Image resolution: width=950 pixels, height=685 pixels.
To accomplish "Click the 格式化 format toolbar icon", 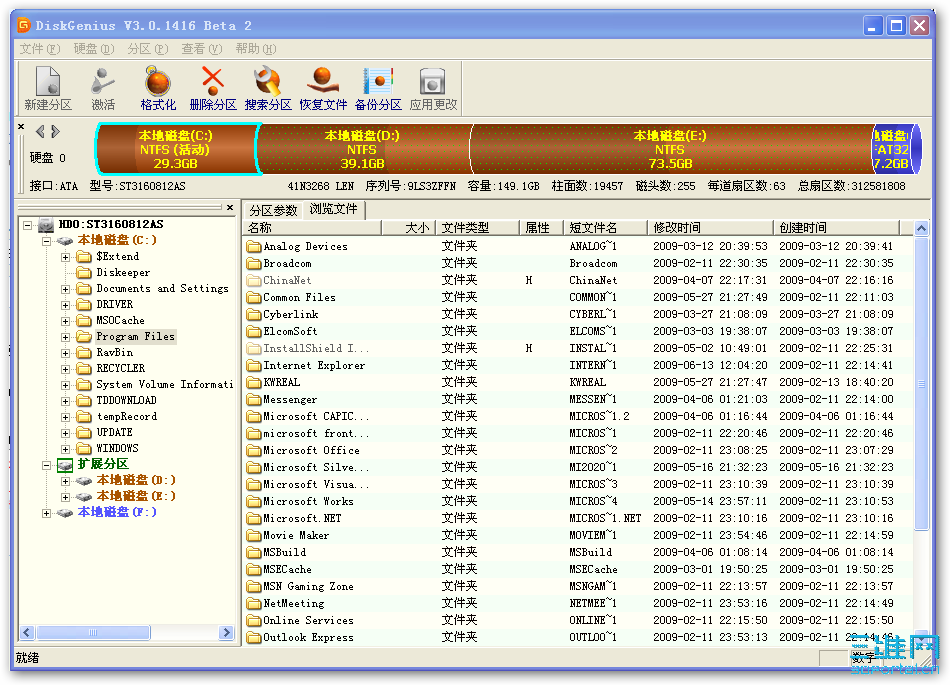I will 158,81.
